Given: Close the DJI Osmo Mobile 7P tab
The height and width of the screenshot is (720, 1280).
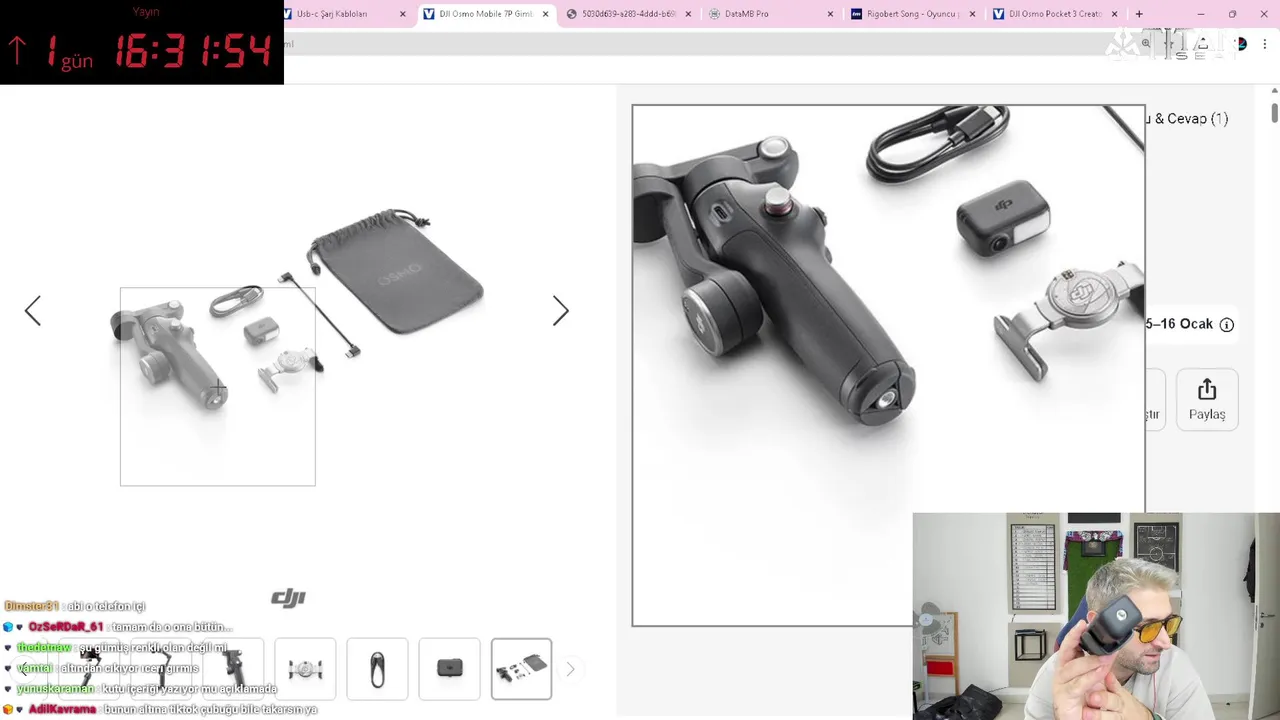Looking at the screenshot, I should click(x=545, y=14).
